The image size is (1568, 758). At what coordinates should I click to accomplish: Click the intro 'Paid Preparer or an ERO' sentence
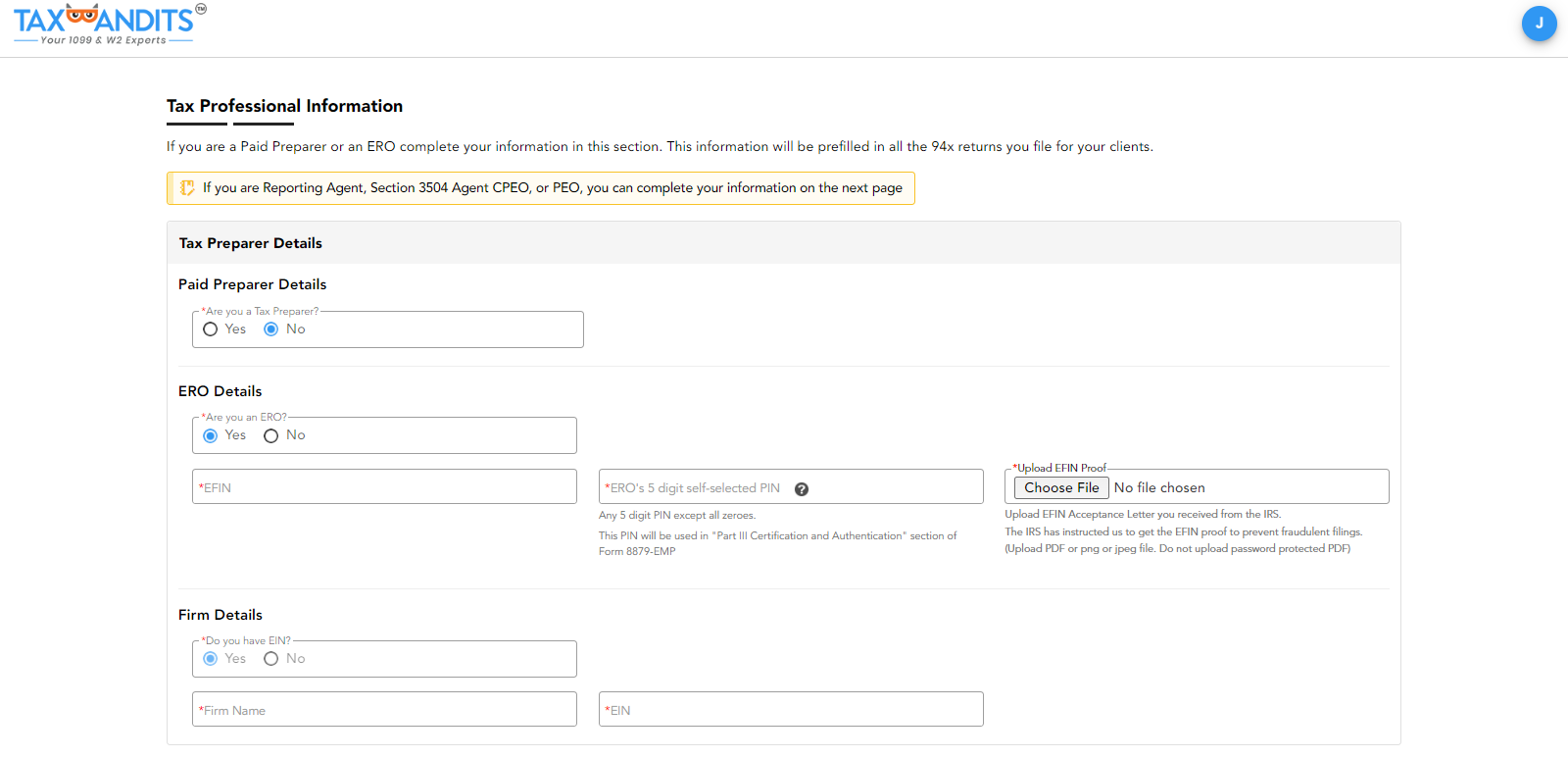click(x=660, y=146)
